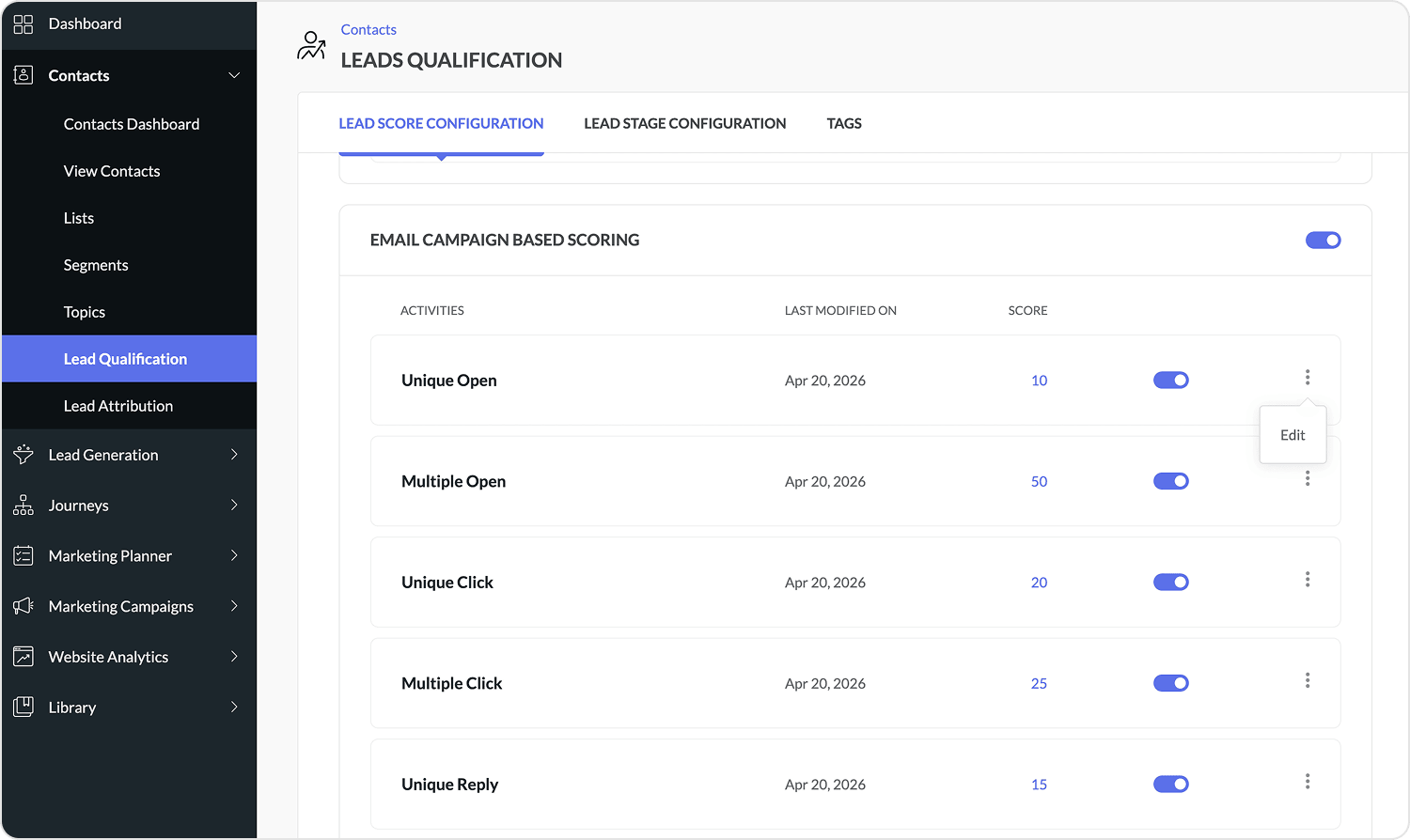1410x840 pixels.
Task: Click the Contacts breadcrumb link
Action: (x=368, y=30)
